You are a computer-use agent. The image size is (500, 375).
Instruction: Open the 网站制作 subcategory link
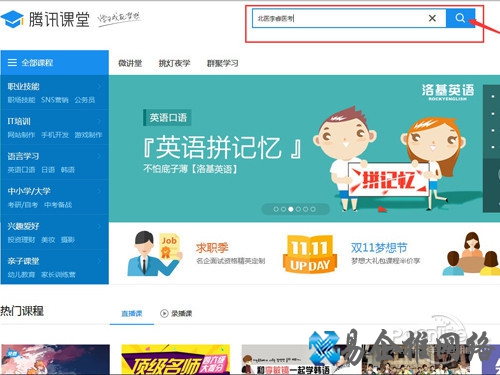pos(21,135)
